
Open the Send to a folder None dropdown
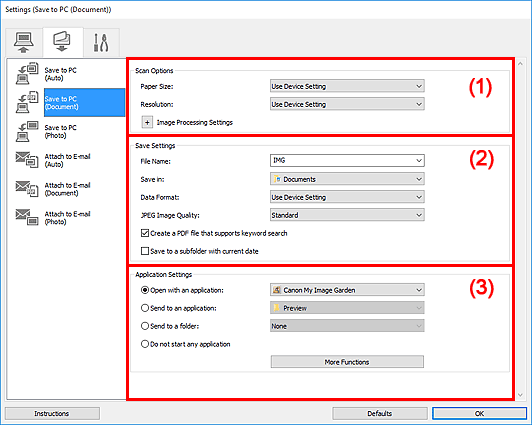[347, 326]
